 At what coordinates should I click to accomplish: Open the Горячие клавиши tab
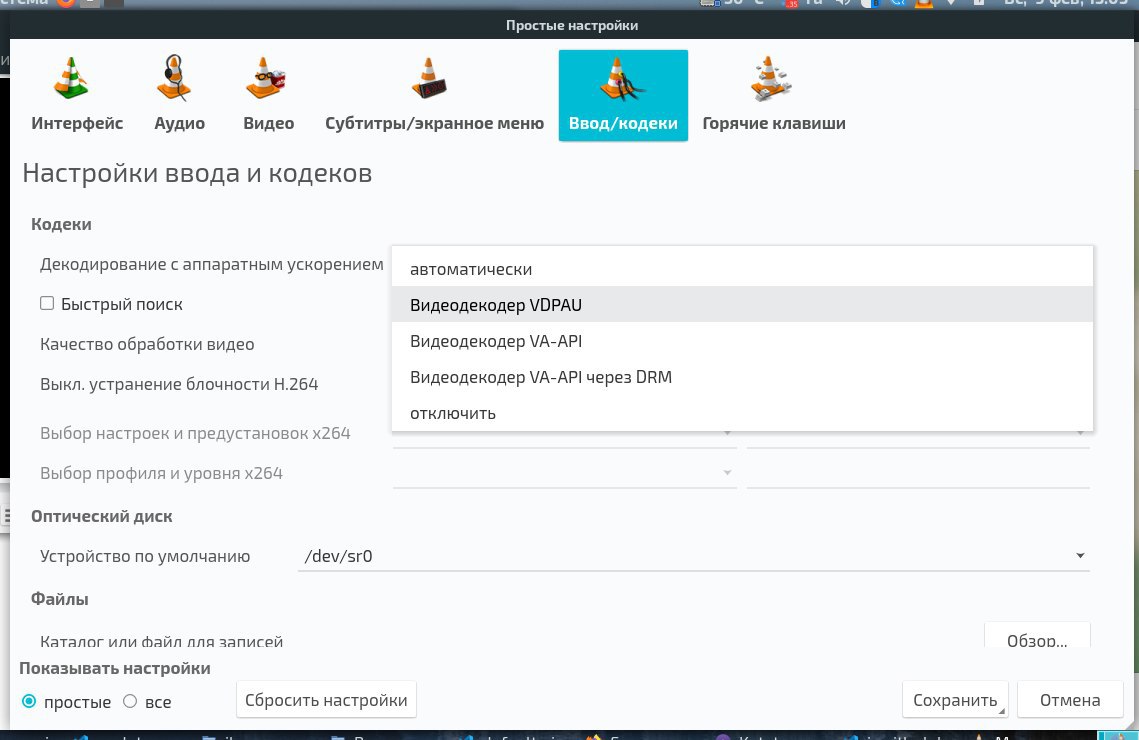(774, 96)
